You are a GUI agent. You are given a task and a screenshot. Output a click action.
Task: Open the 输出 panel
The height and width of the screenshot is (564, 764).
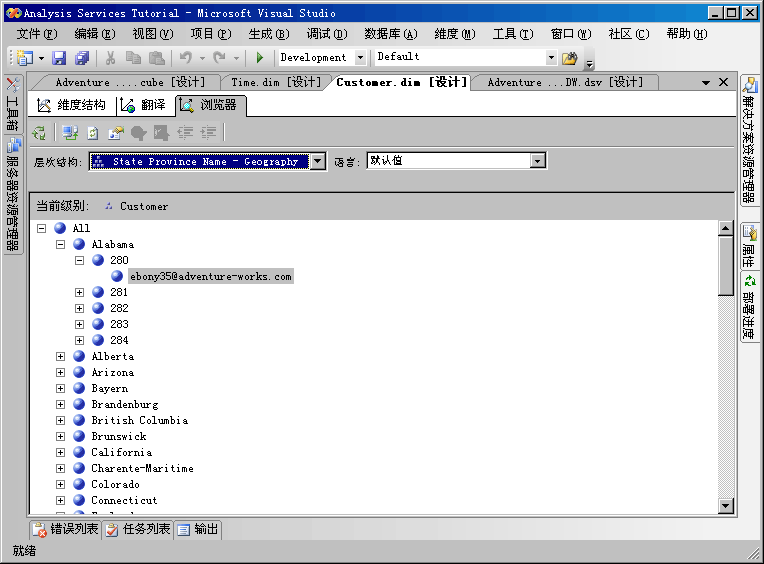tap(198, 529)
